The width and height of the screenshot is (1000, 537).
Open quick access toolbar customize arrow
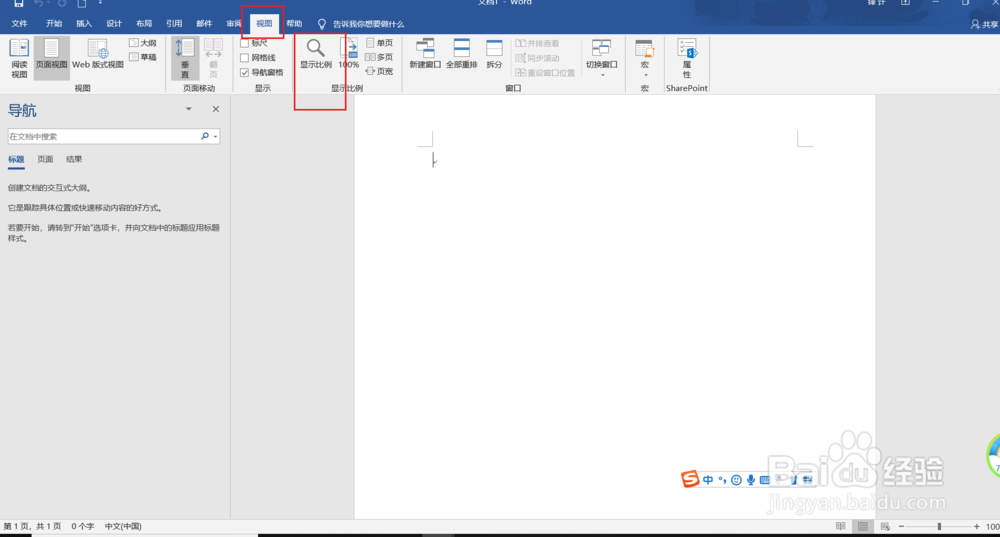[x=100, y=3]
